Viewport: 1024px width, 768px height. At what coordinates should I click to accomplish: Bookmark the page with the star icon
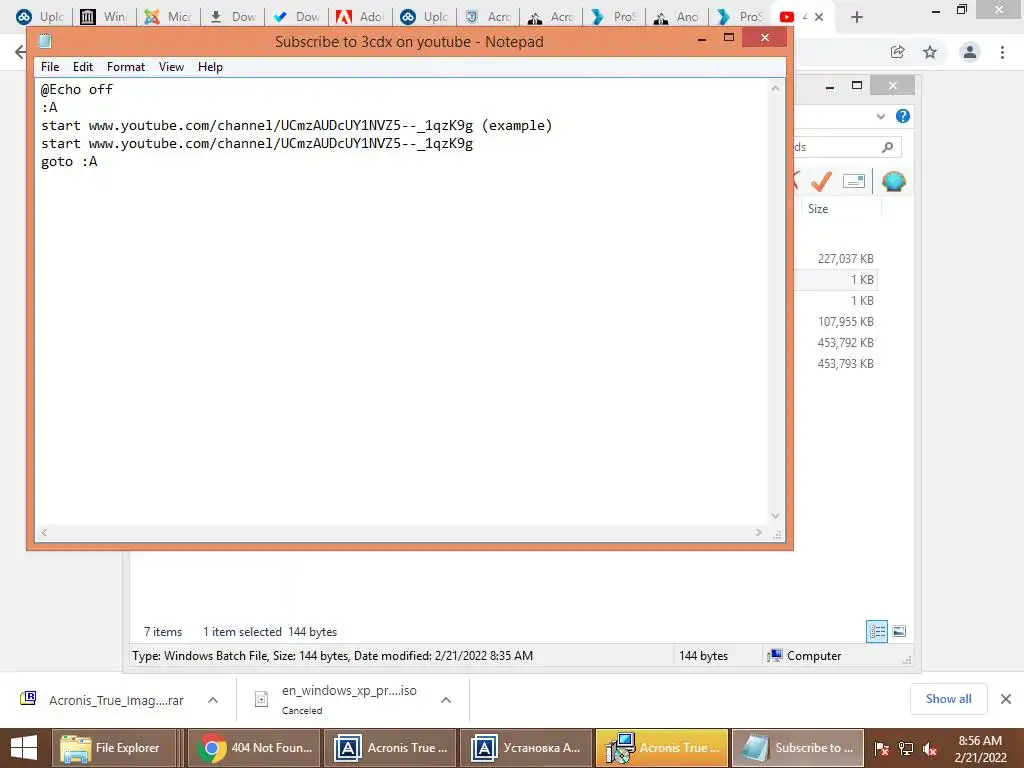pos(930,52)
